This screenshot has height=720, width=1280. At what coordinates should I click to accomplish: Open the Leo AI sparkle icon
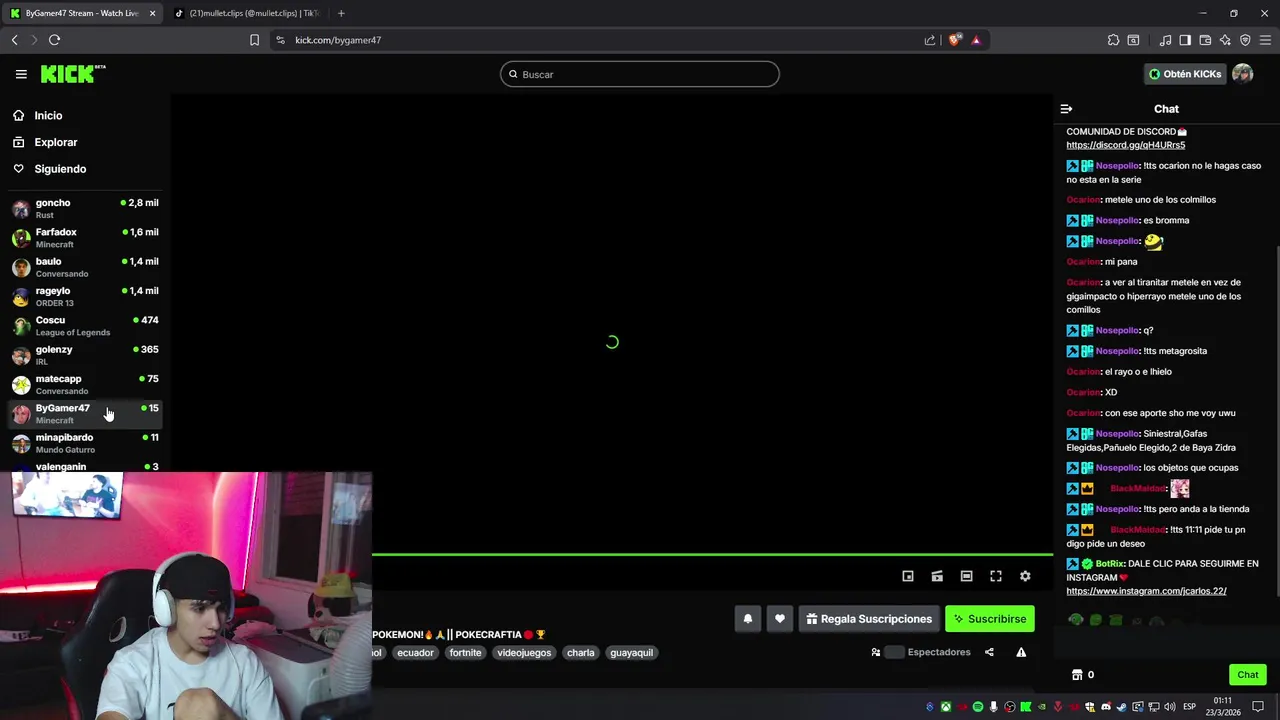[1225, 40]
